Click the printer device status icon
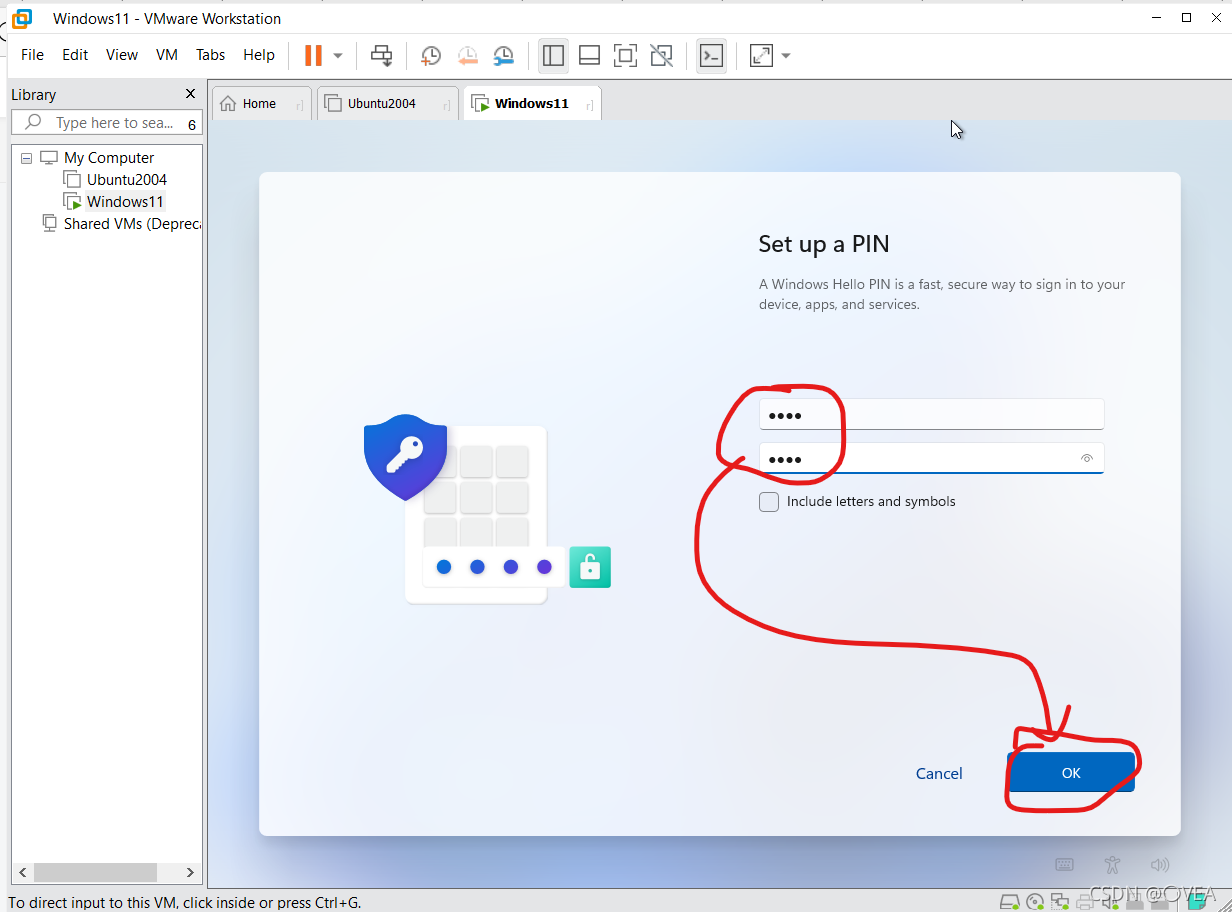The width and height of the screenshot is (1232, 912). pyautogui.click(x=1085, y=901)
